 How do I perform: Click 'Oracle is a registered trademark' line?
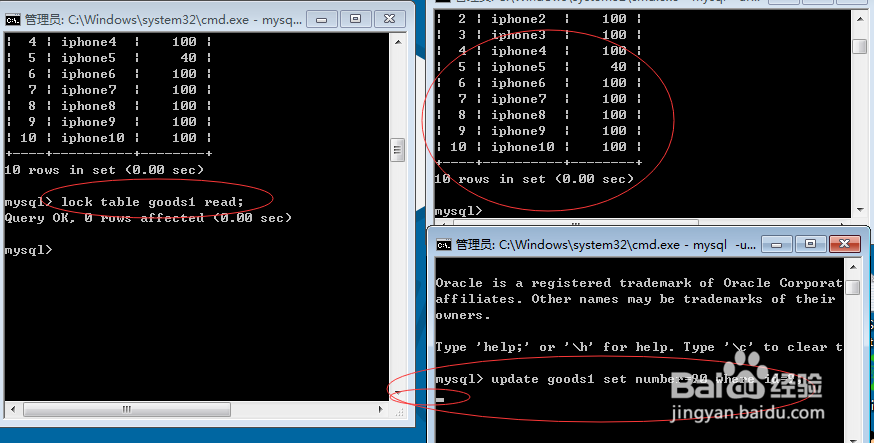tap(639, 283)
